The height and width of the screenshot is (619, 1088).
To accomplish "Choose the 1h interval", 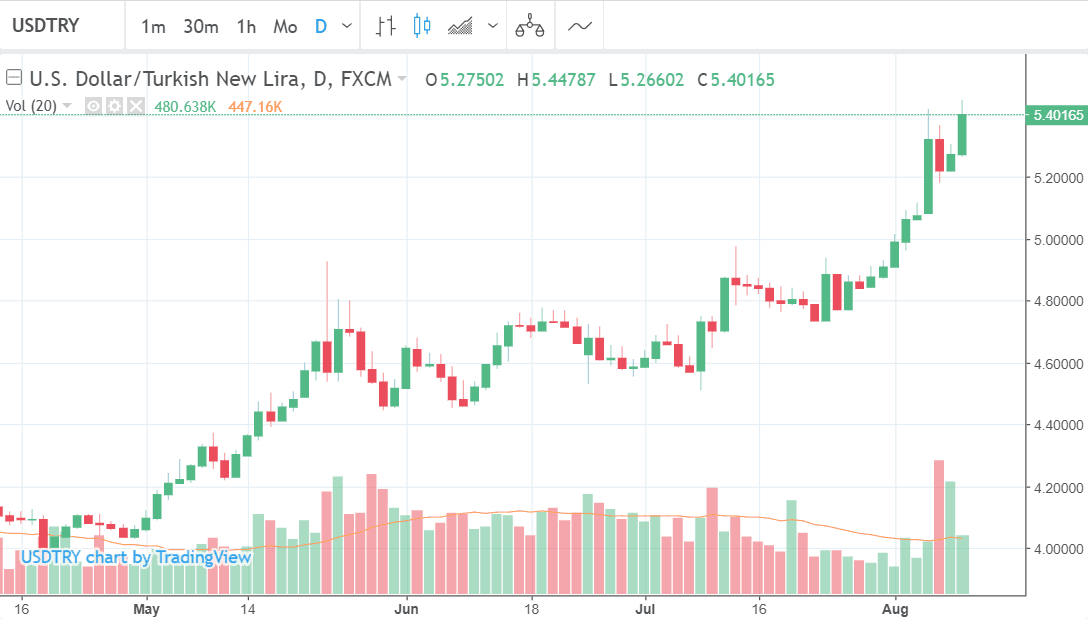I will coord(246,27).
